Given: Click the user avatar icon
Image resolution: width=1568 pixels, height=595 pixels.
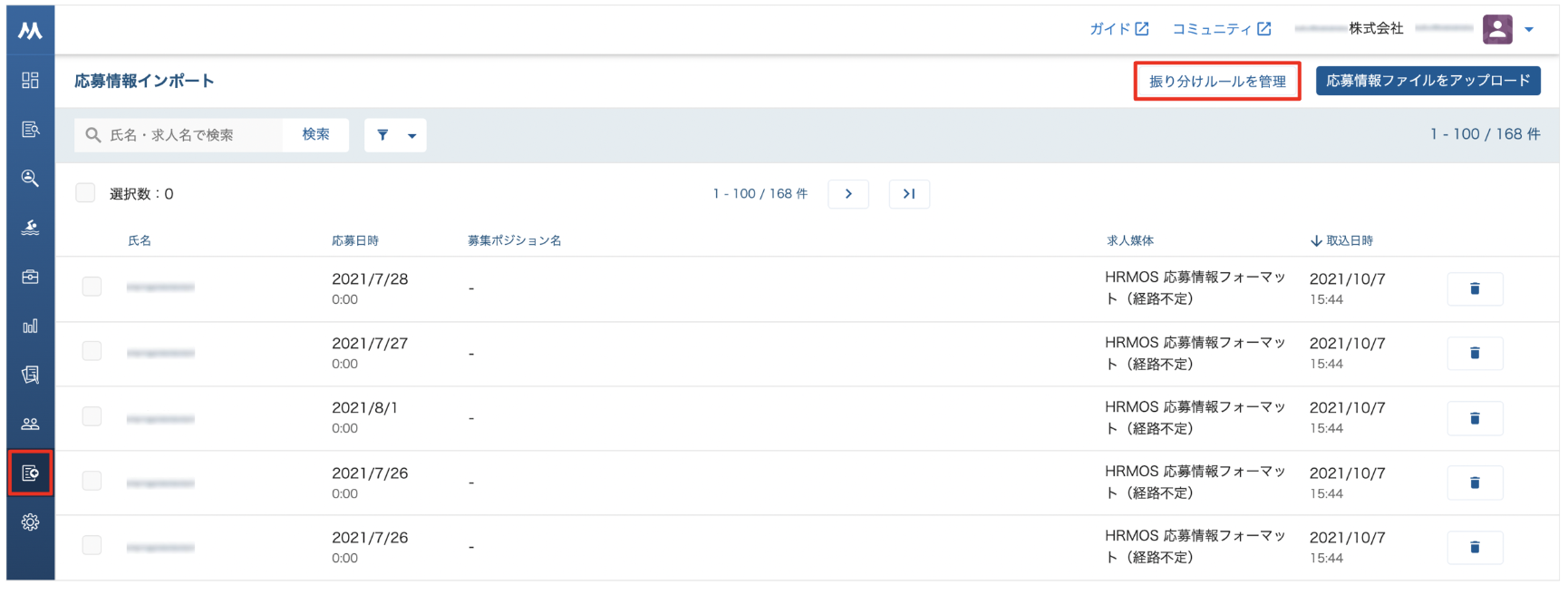Looking at the screenshot, I should [1497, 29].
